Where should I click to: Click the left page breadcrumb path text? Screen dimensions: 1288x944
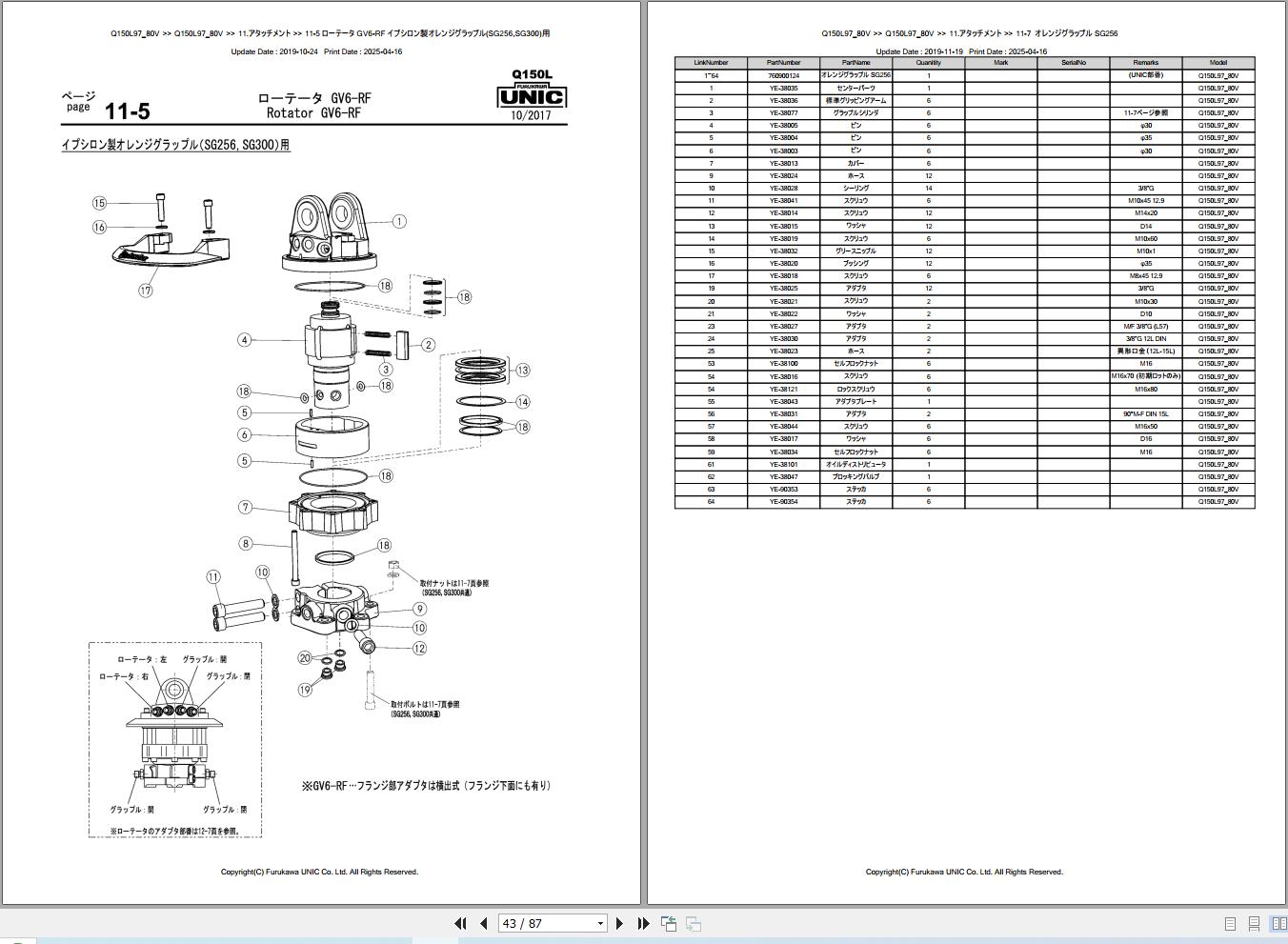[330, 33]
